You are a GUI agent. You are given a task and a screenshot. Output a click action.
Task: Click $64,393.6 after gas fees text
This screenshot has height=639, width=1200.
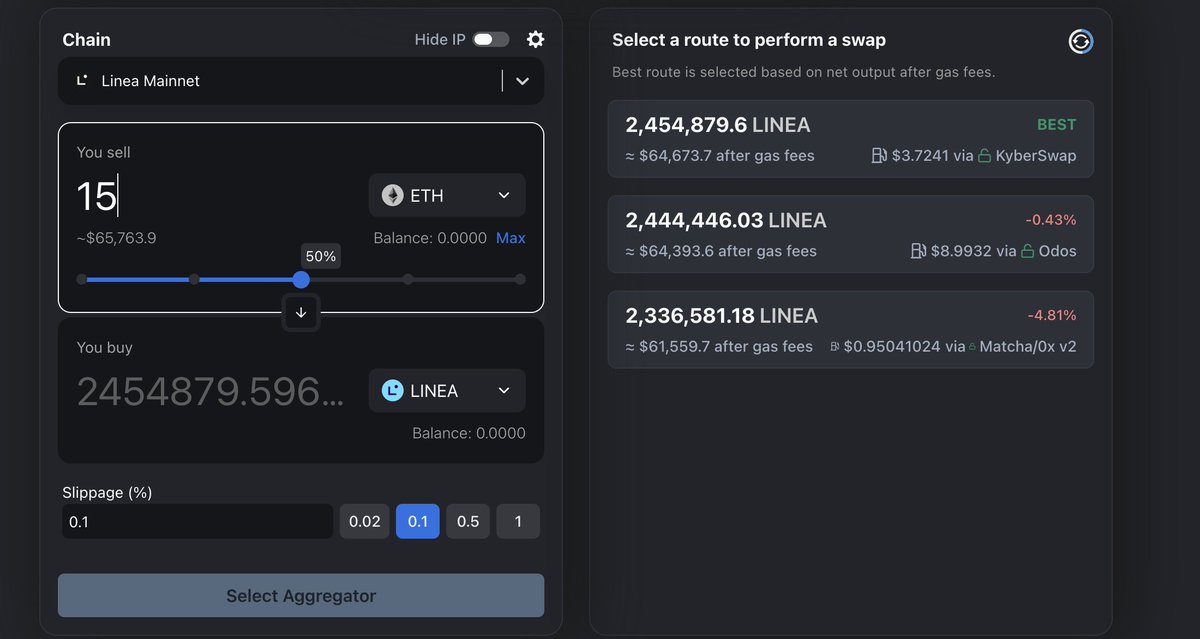(721, 251)
